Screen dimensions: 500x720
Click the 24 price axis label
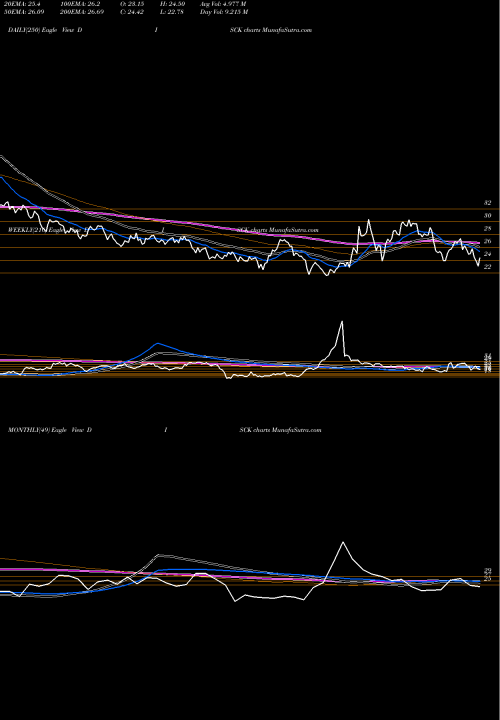488,254
